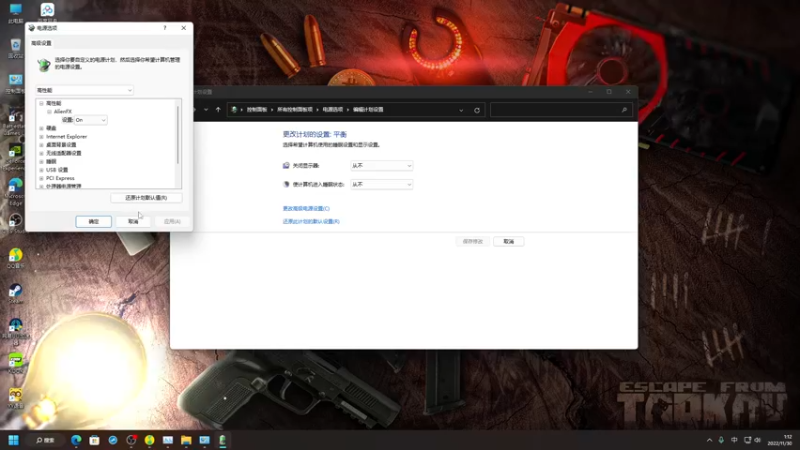
Task: Open recent locations chevron in Control Panel
Action: tap(206, 110)
